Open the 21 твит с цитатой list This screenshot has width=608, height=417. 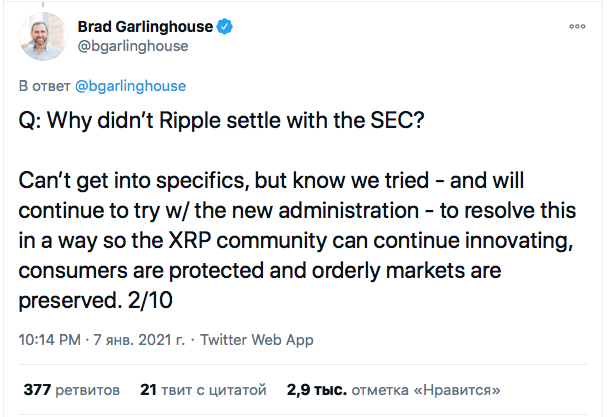[202, 388]
